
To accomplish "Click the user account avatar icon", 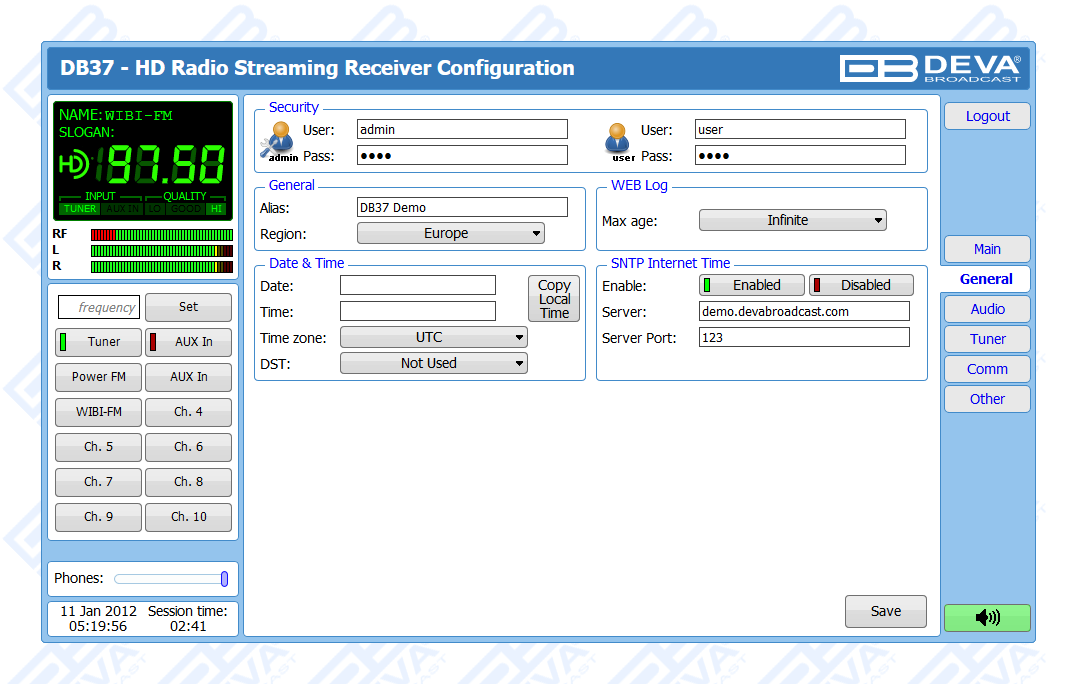I will coord(619,140).
